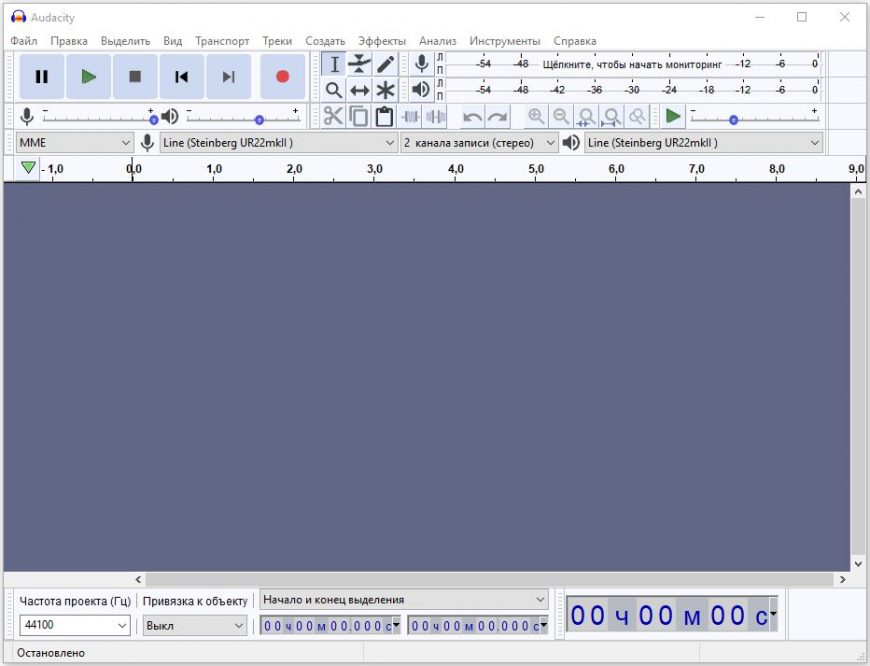Expand the recording channels stereo dropdown
This screenshot has height=666, width=870.
pyautogui.click(x=479, y=143)
